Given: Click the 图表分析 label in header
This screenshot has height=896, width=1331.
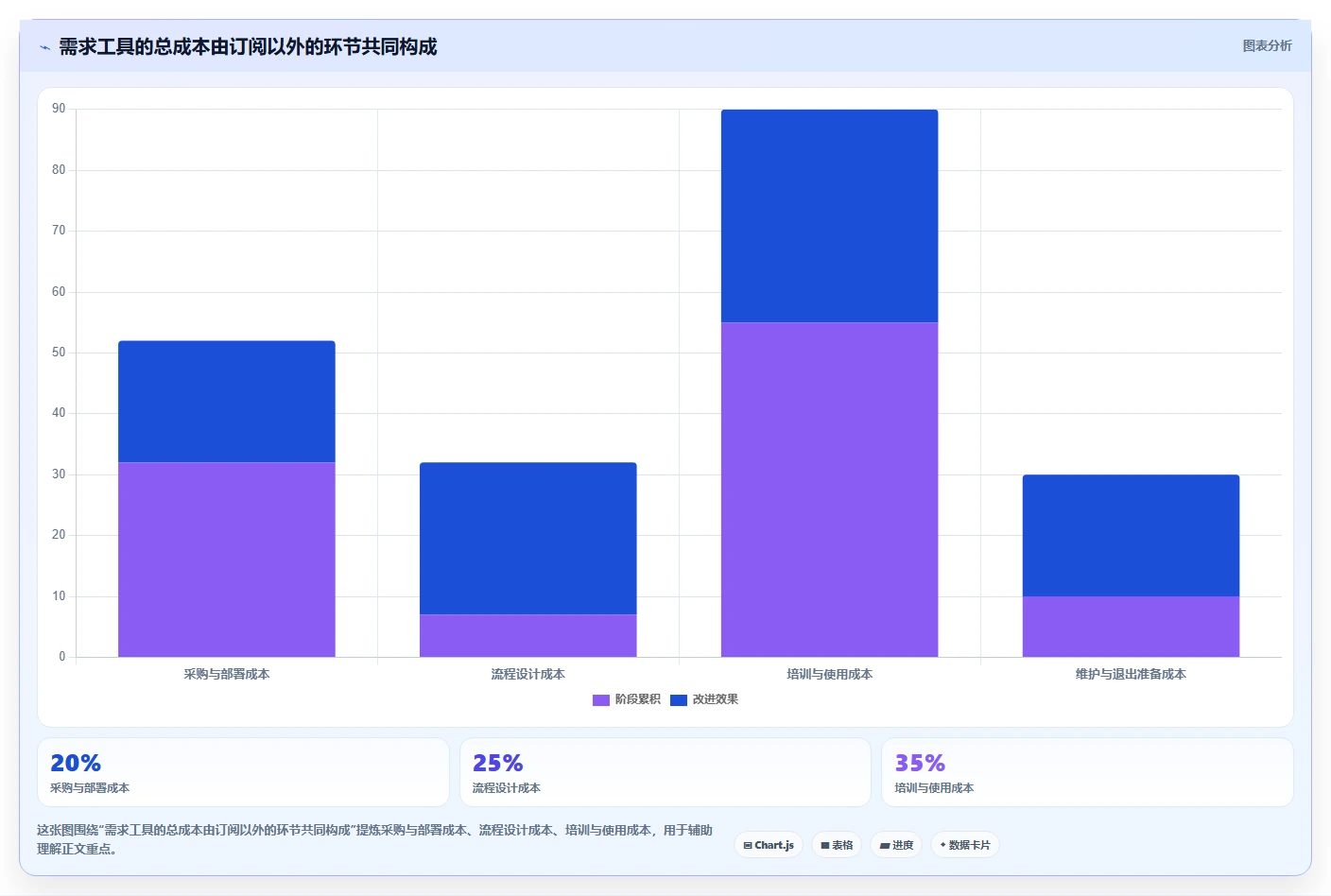Looking at the screenshot, I should (x=1267, y=45).
